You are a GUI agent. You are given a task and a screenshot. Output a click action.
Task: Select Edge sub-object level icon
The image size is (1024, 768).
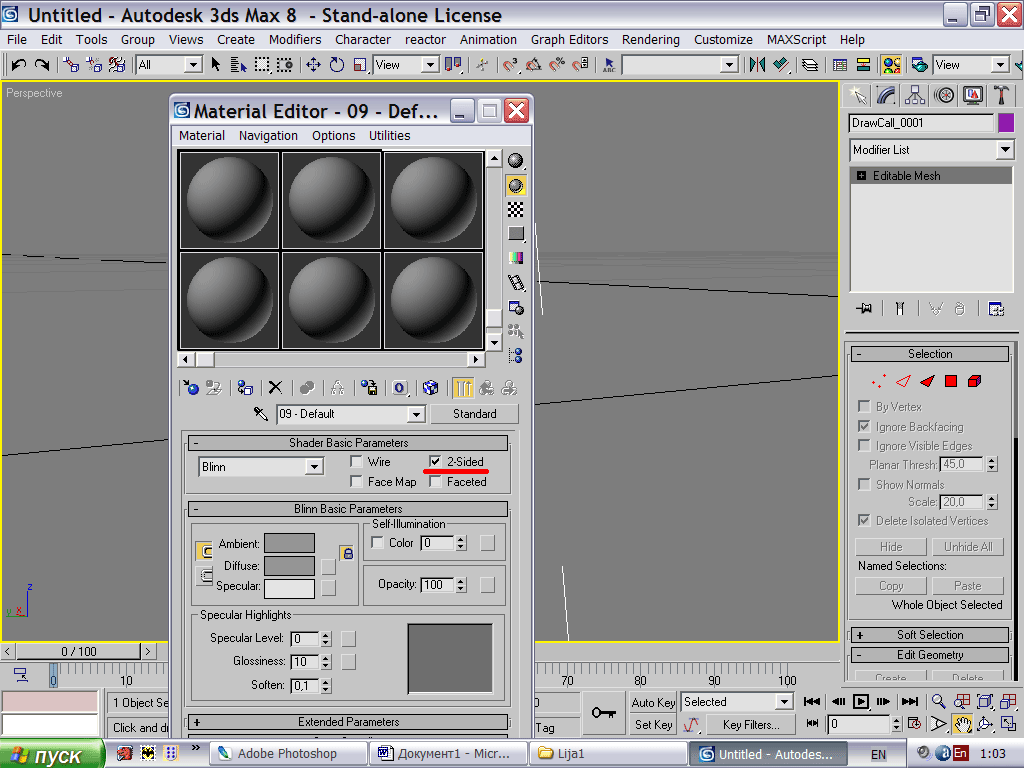[x=903, y=381]
